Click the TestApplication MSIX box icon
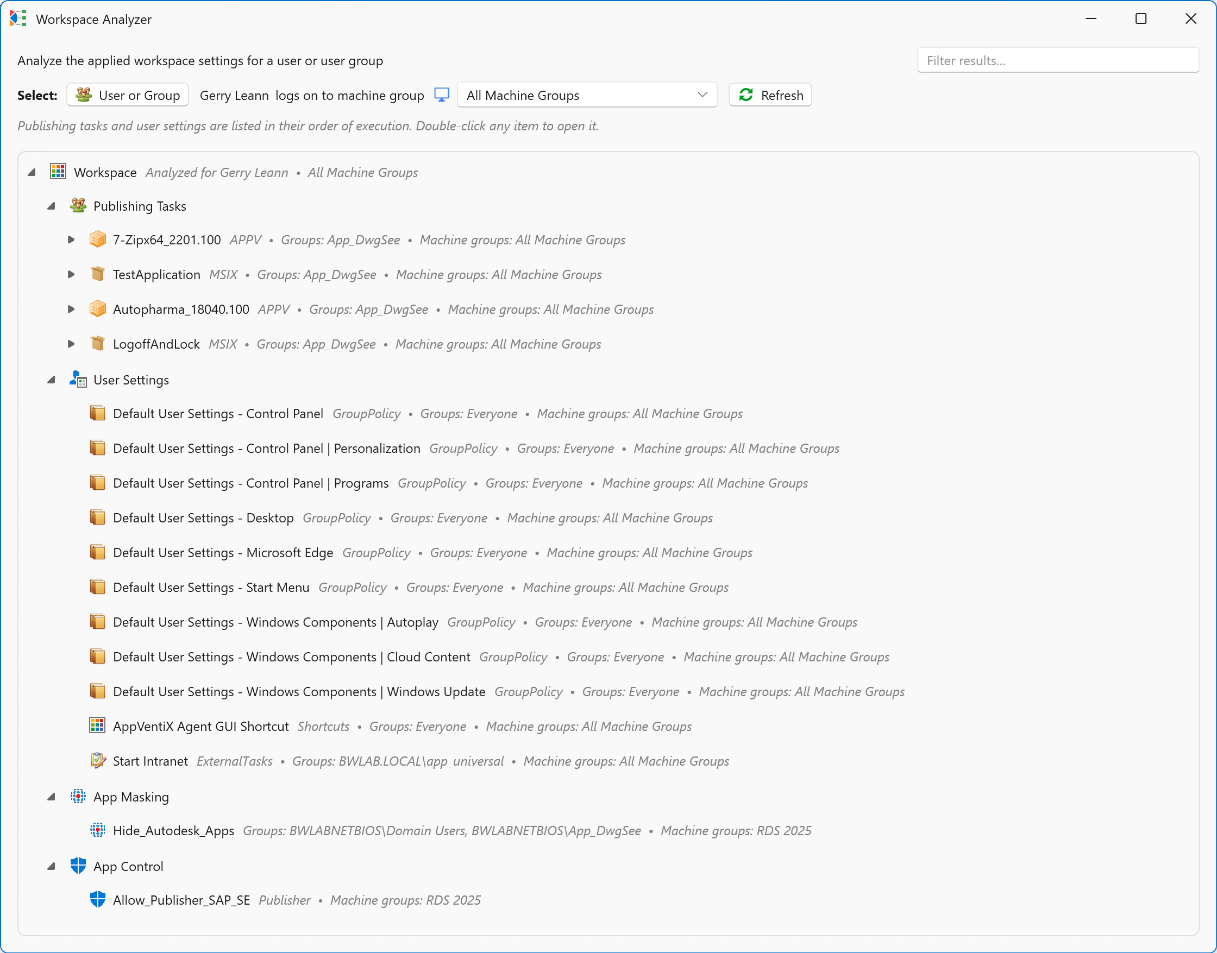 pos(97,274)
